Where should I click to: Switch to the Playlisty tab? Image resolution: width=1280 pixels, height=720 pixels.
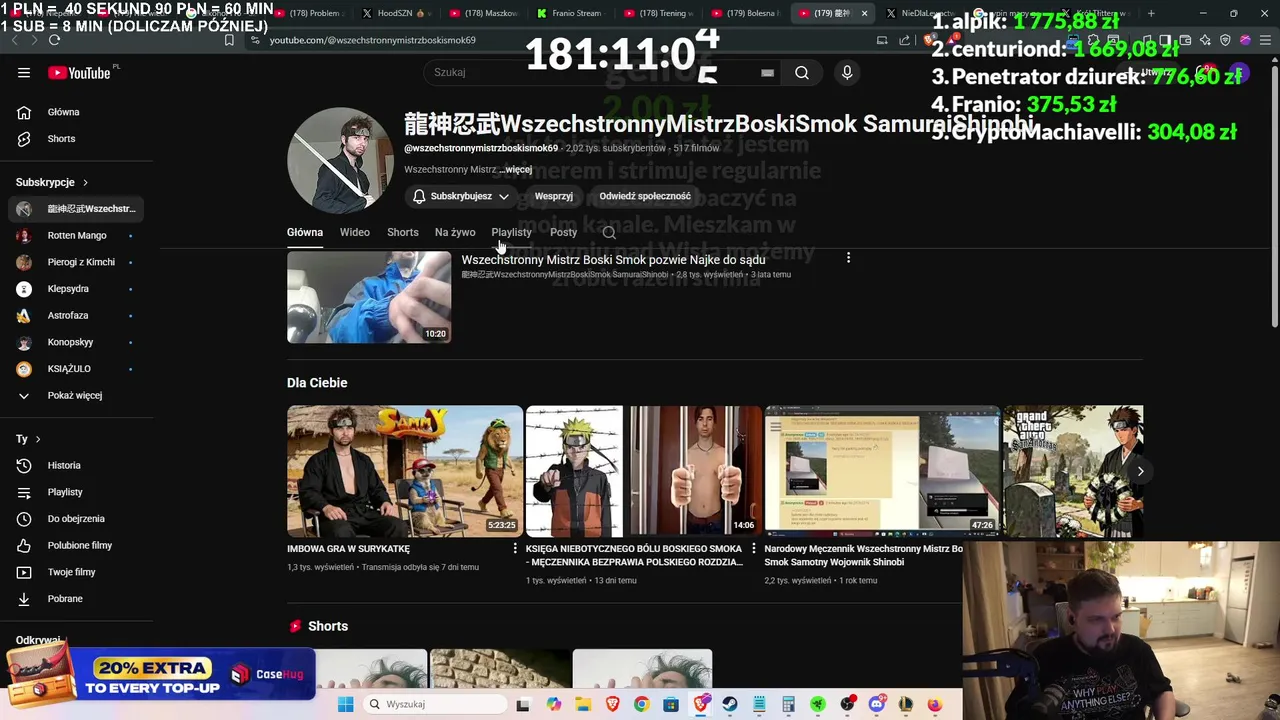(511, 232)
